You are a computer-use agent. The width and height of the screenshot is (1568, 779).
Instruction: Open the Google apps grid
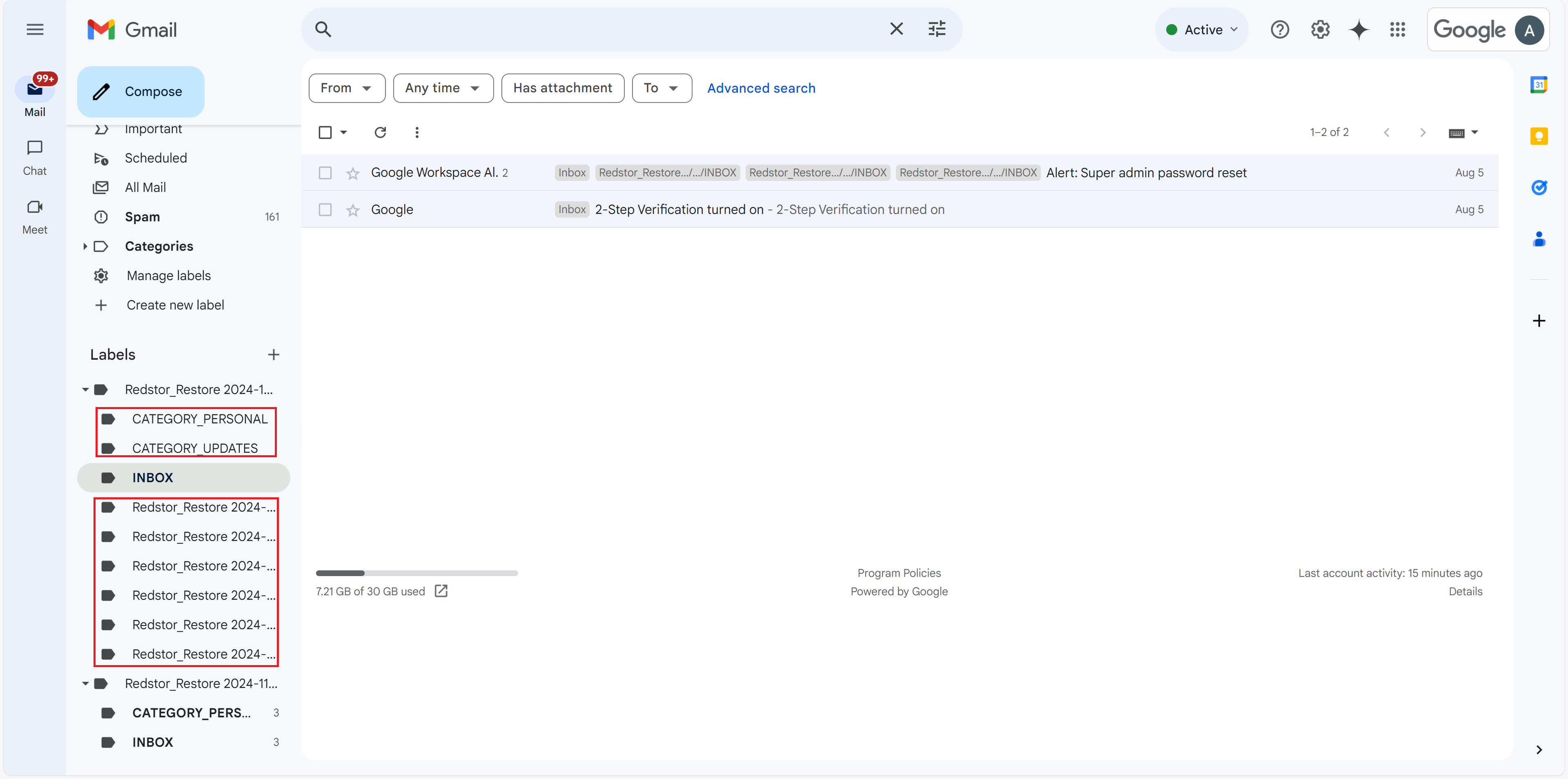pos(1398,29)
